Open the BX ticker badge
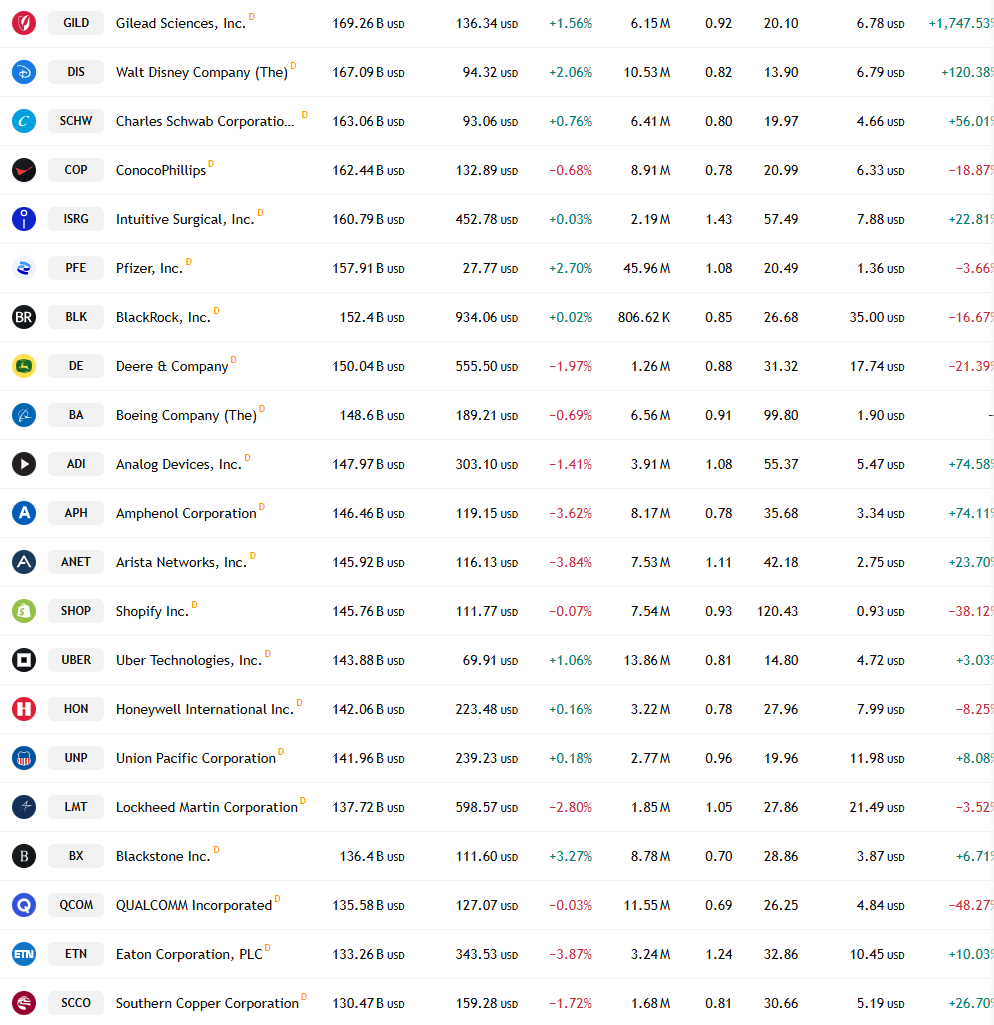 coord(76,856)
